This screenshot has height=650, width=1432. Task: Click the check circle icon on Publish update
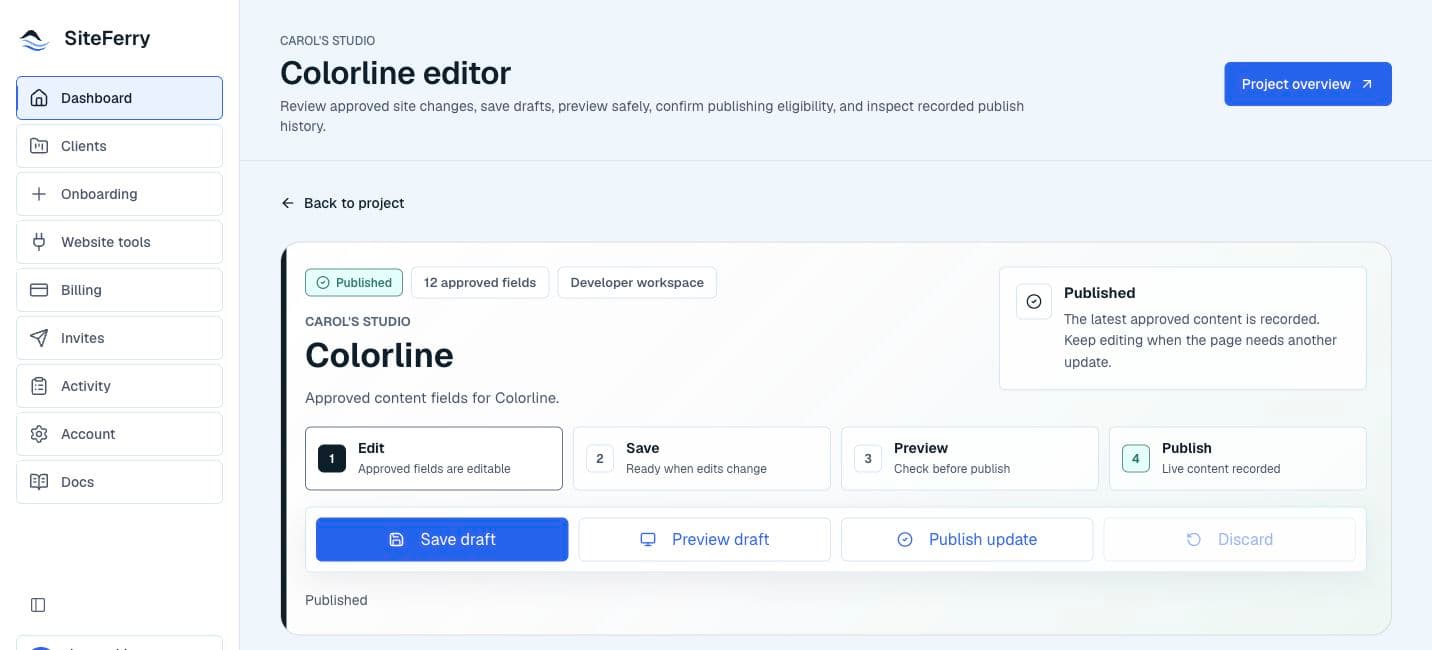pos(905,539)
